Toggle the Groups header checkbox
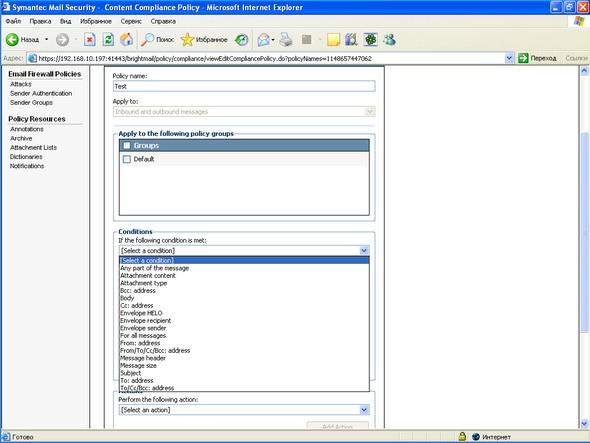Screen dimensions: 590x443 coord(127,145)
